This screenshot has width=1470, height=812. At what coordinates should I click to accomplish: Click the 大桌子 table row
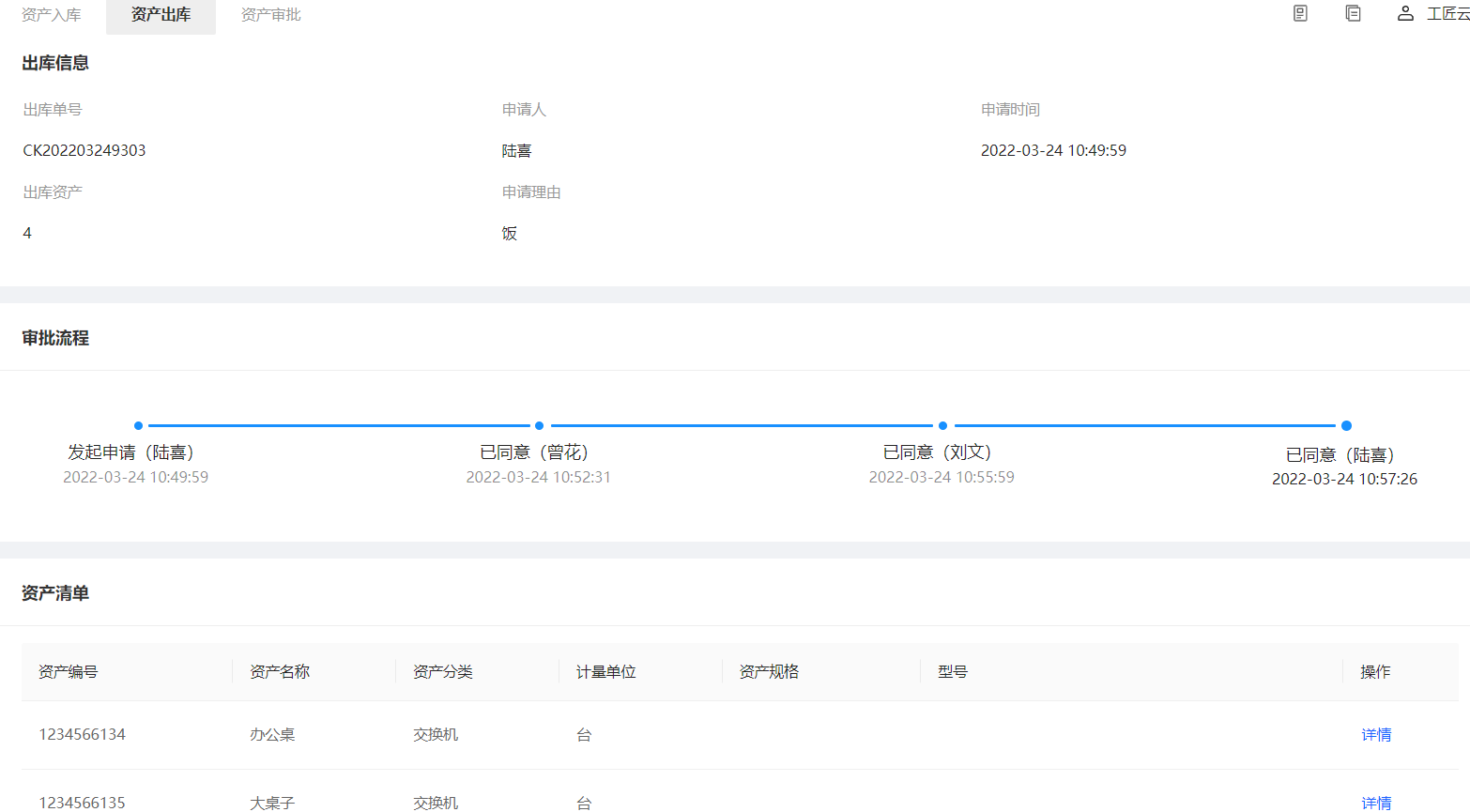[x=270, y=803]
